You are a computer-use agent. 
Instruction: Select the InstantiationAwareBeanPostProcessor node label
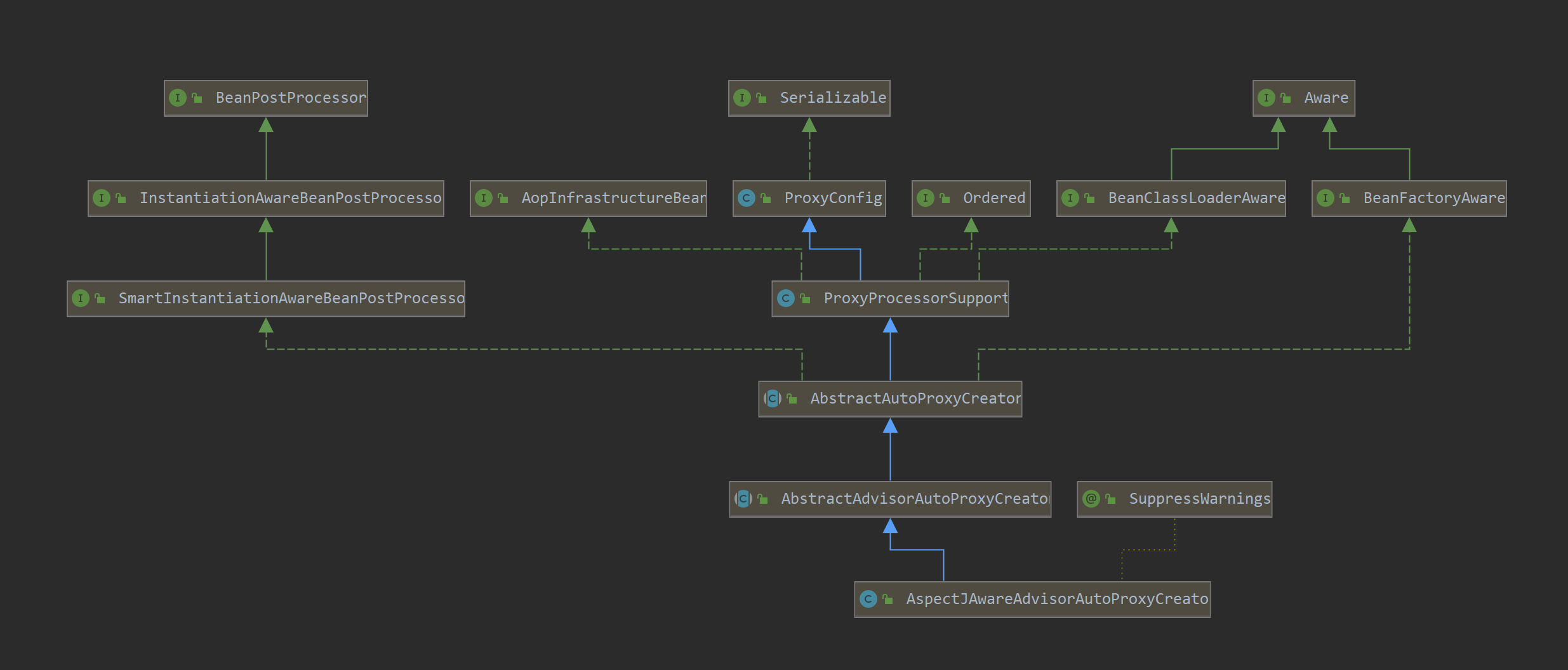(290, 198)
